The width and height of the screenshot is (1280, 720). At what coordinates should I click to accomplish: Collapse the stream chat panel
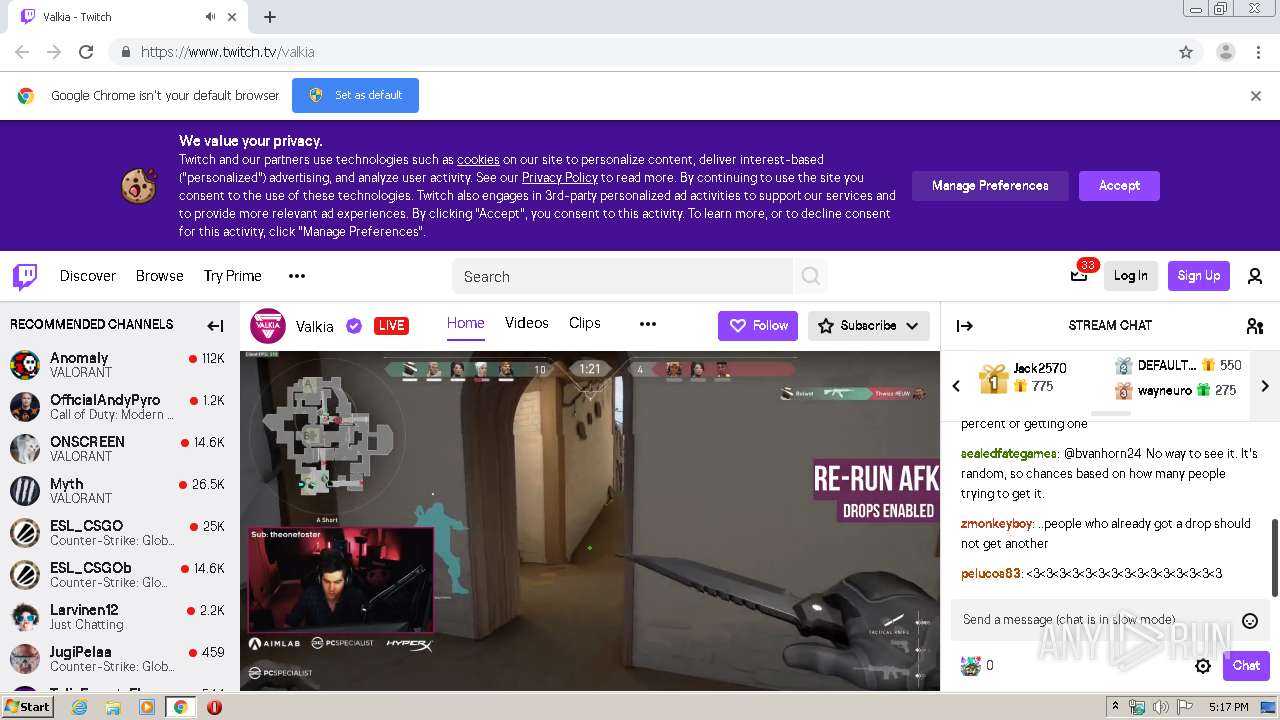965,325
